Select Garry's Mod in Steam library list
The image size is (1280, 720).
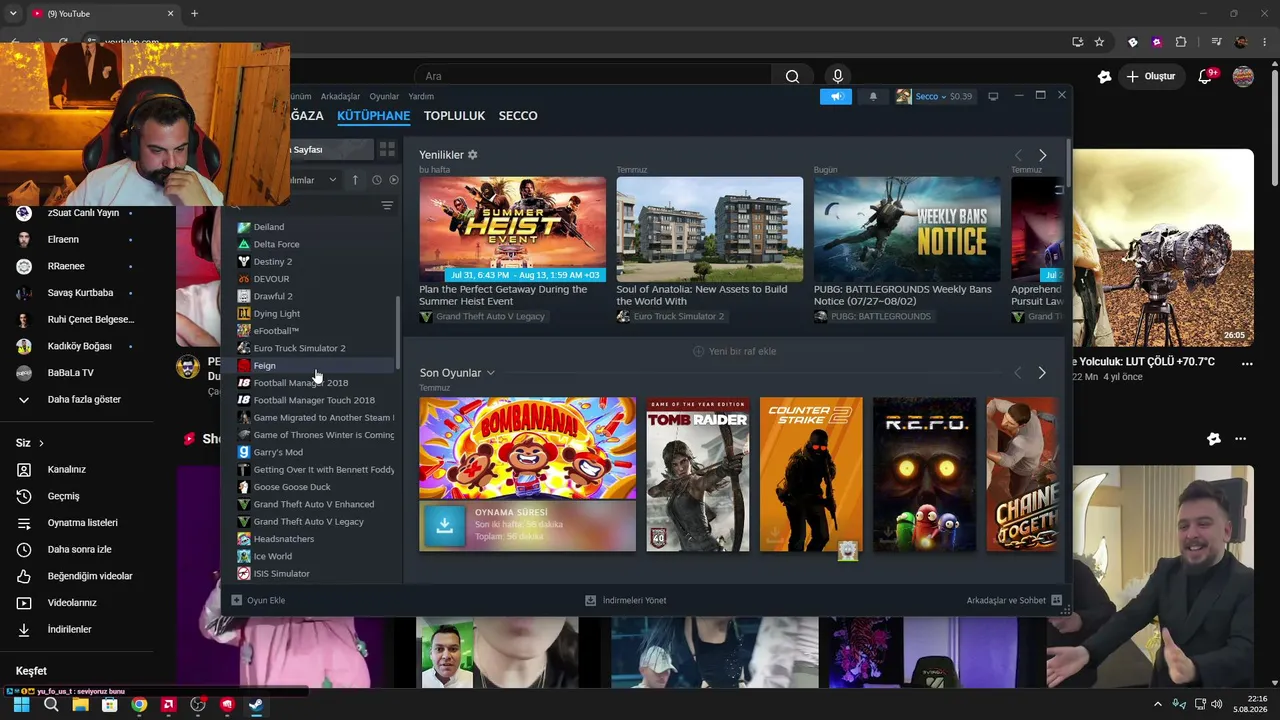pos(316,452)
